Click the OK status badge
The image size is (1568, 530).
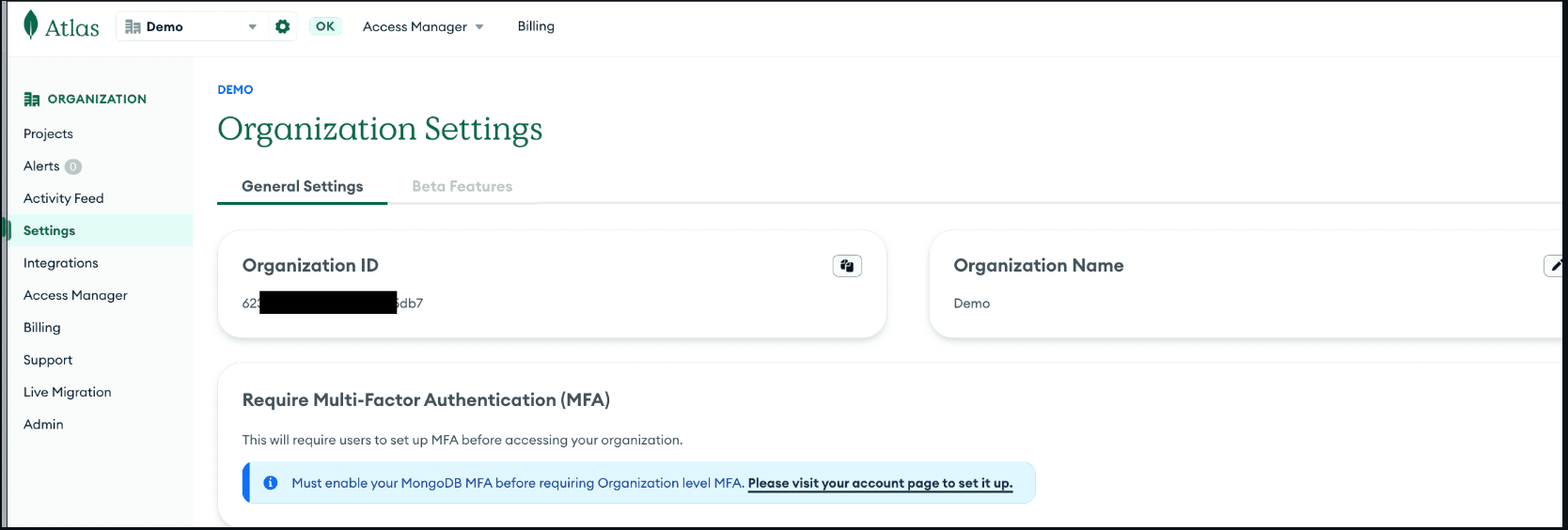tap(325, 26)
